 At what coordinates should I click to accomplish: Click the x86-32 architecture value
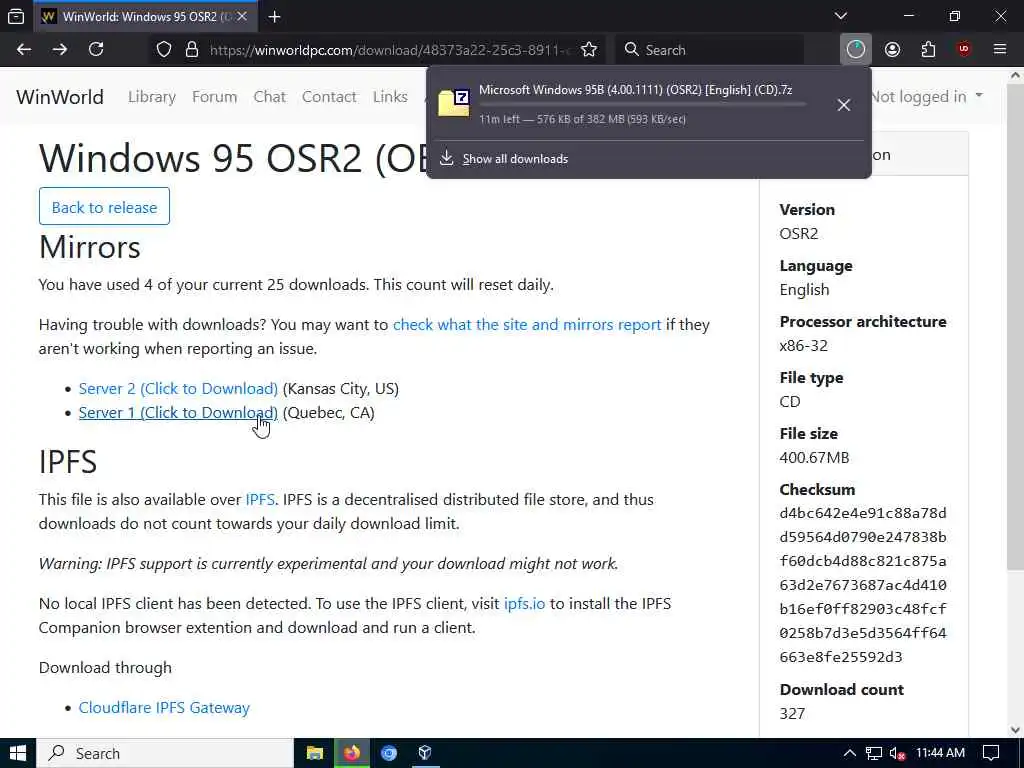point(803,345)
